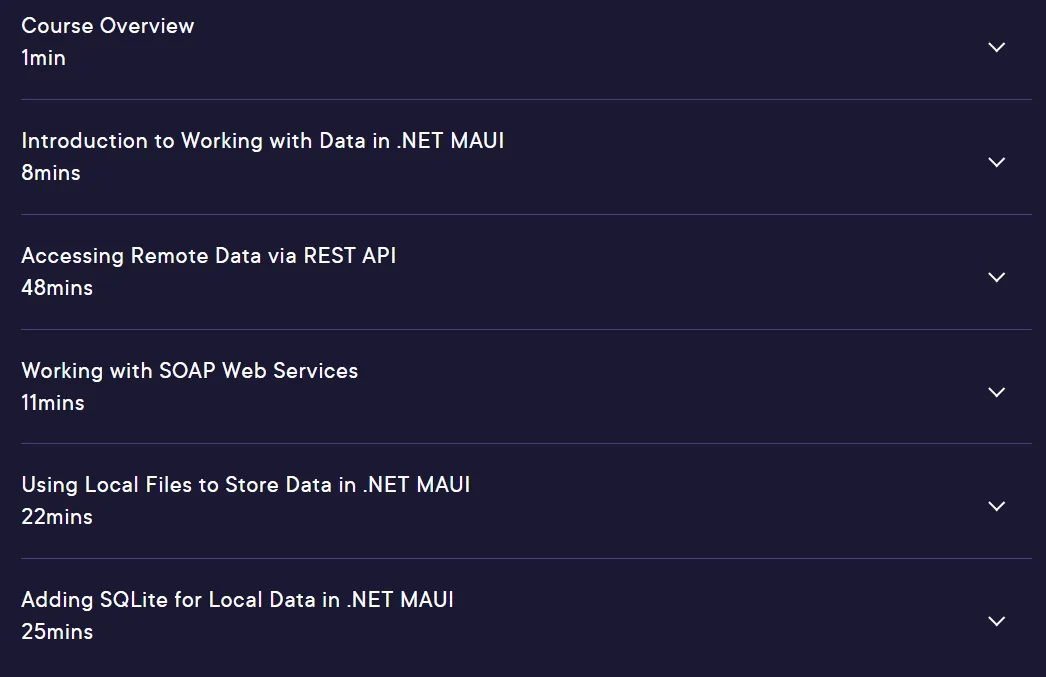This screenshot has width=1046, height=677.
Task: Click Working with SOAP Web Services title
Action: tap(189, 370)
